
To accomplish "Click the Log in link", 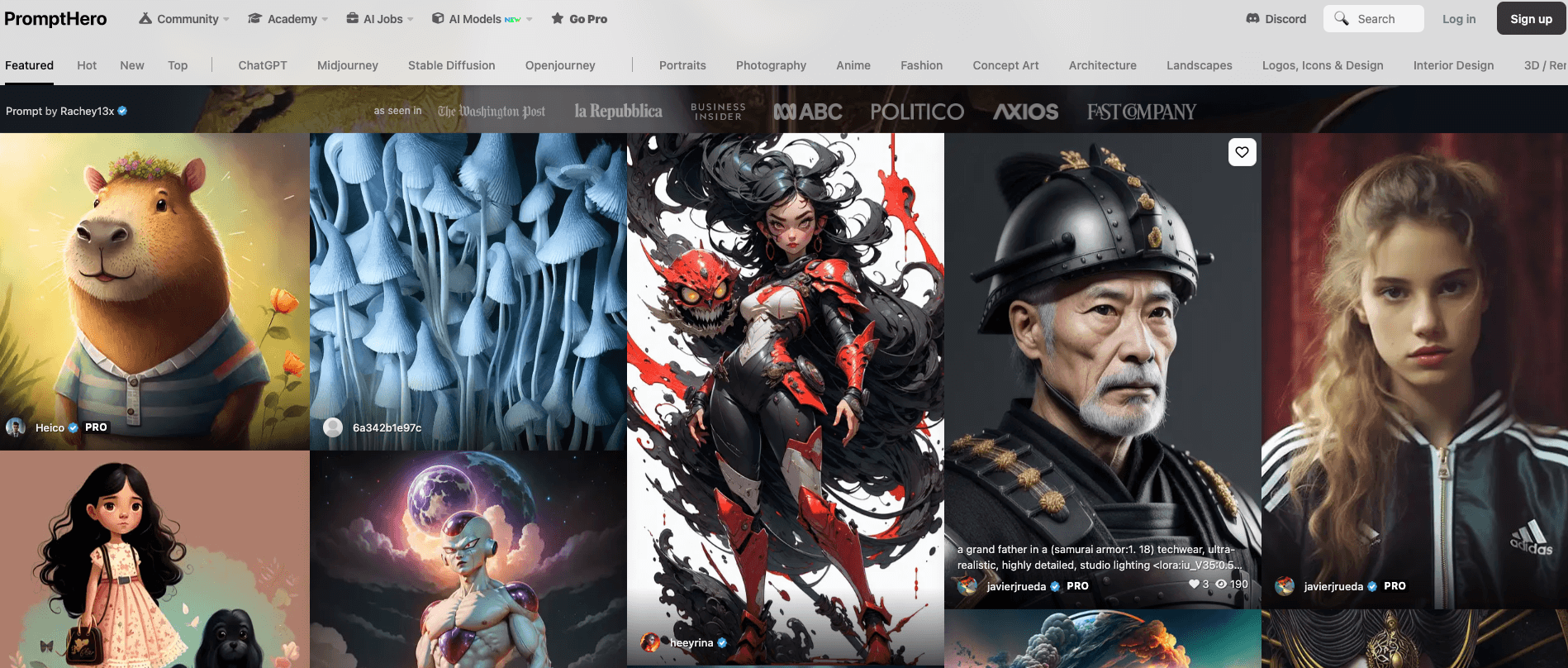I will coord(1458,19).
